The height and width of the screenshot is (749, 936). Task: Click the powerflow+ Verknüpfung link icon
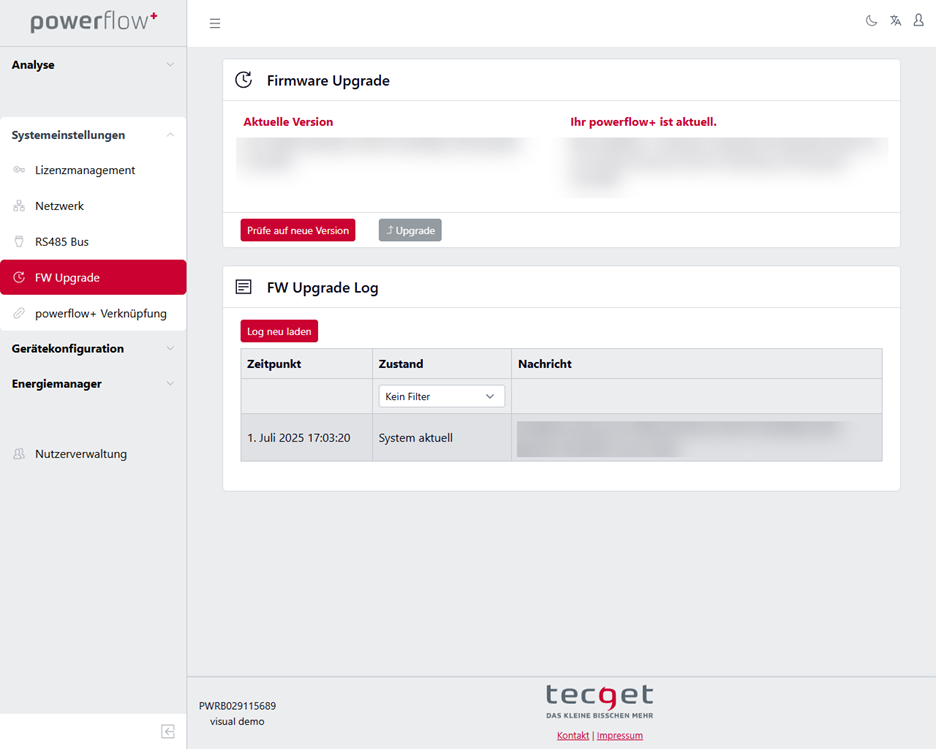click(19, 313)
